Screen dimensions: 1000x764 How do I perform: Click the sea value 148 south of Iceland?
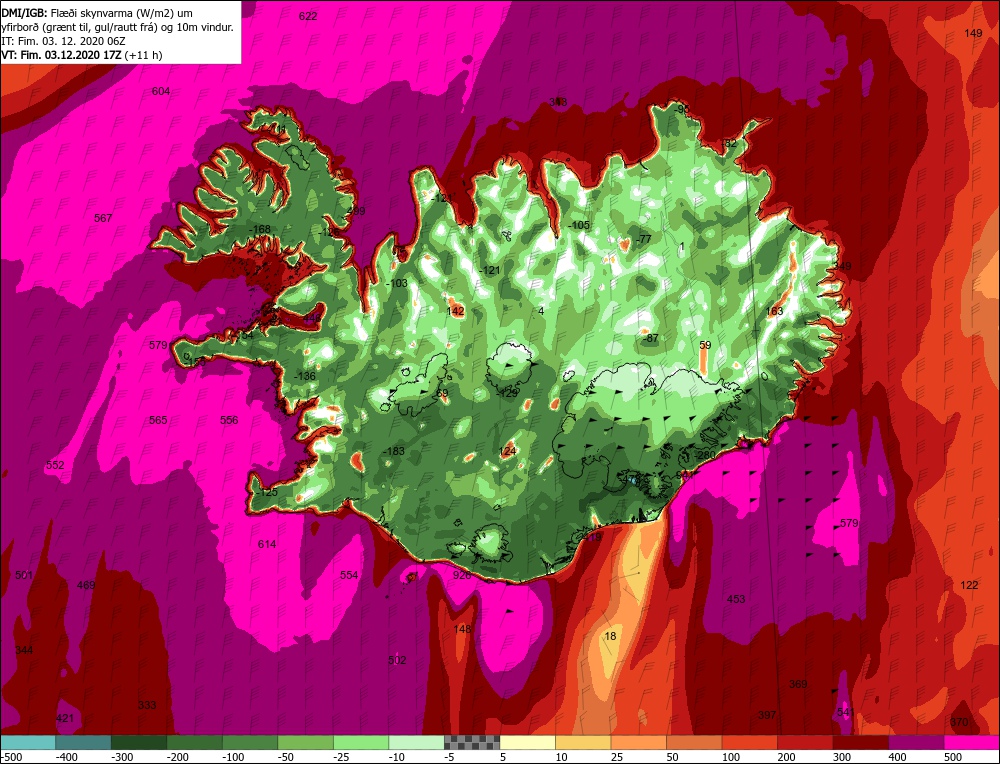pyautogui.click(x=462, y=629)
